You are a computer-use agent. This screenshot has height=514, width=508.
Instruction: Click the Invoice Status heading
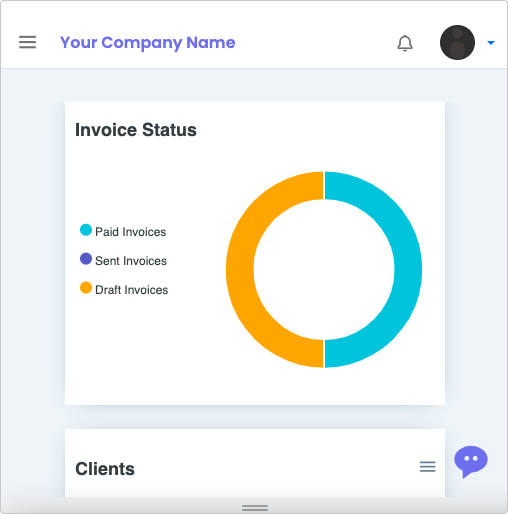click(x=136, y=130)
